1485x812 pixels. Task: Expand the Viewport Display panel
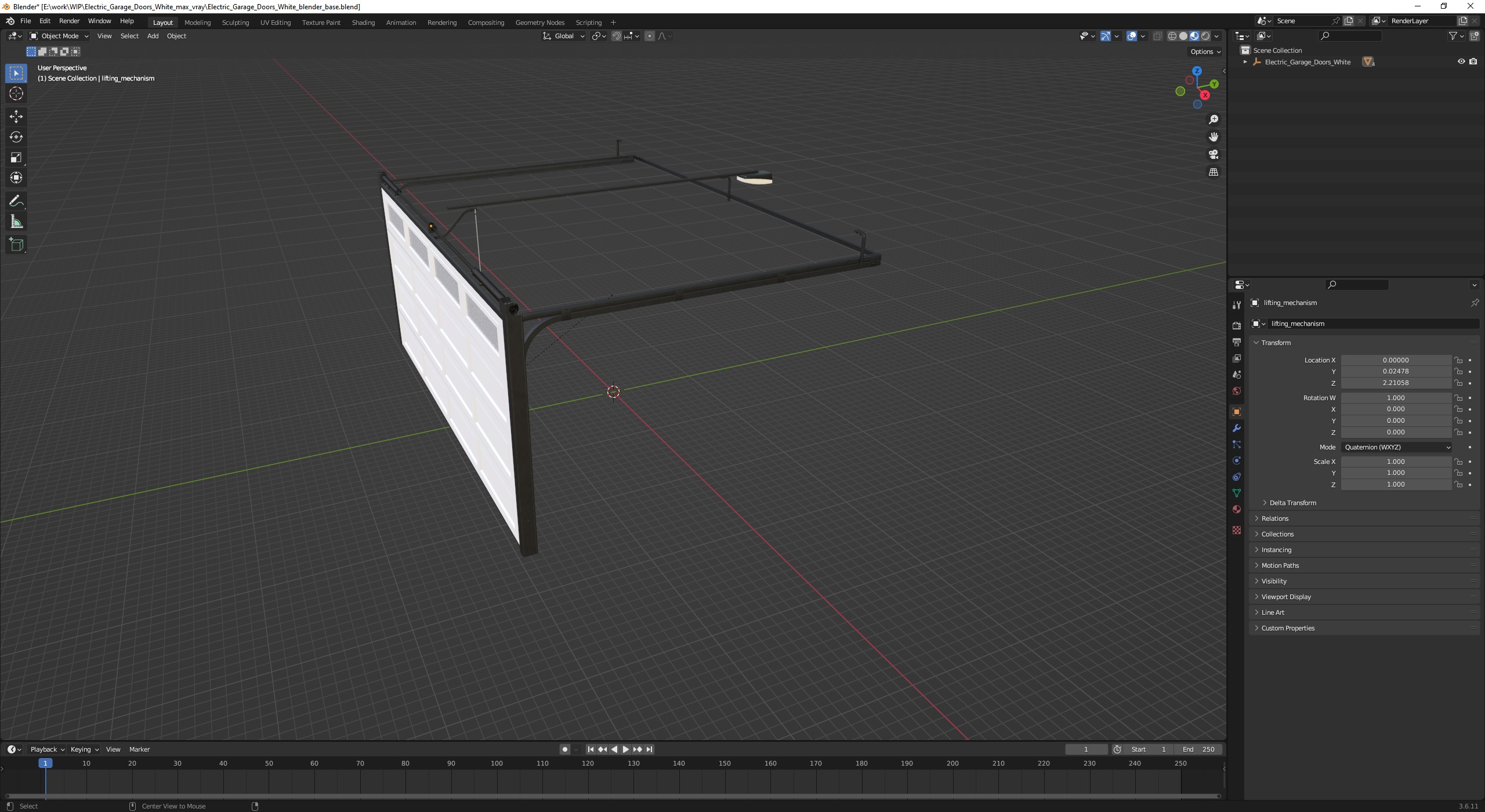pos(1285,597)
